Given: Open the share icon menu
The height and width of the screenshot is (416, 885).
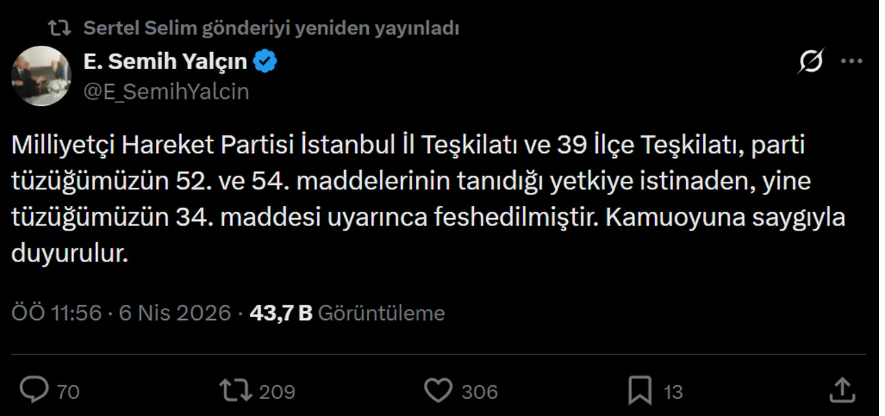Looking at the screenshot, I should [x=842, y=389].
